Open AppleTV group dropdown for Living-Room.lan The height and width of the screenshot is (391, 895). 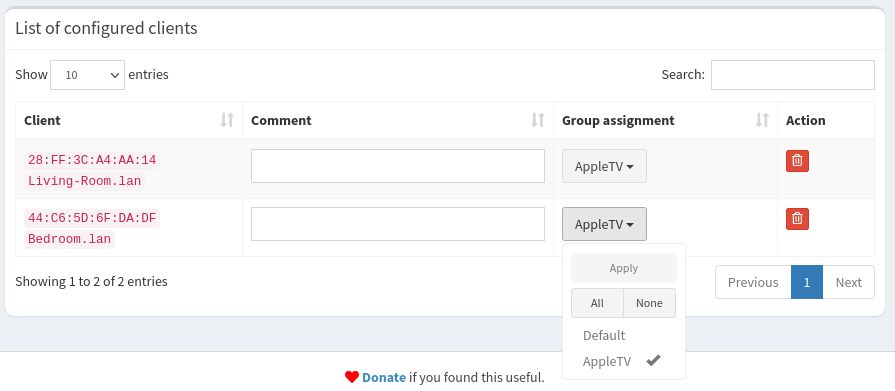[604, 166]
